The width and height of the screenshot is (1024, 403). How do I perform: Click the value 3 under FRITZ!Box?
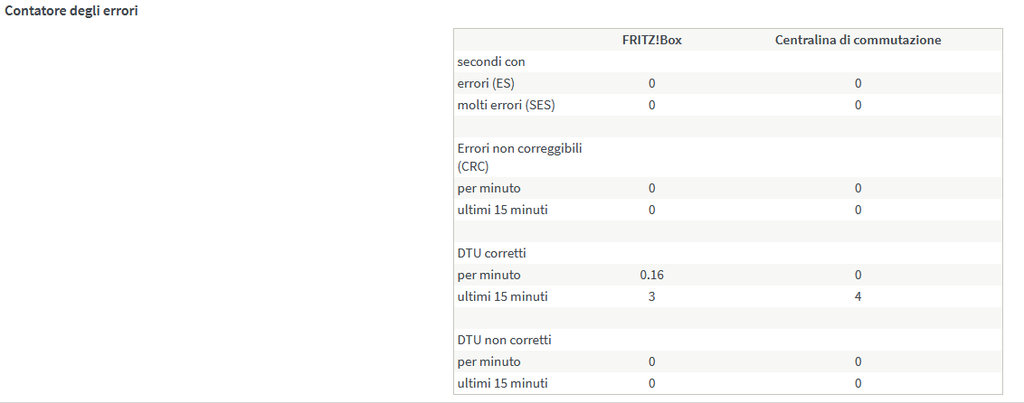point(651,297)
